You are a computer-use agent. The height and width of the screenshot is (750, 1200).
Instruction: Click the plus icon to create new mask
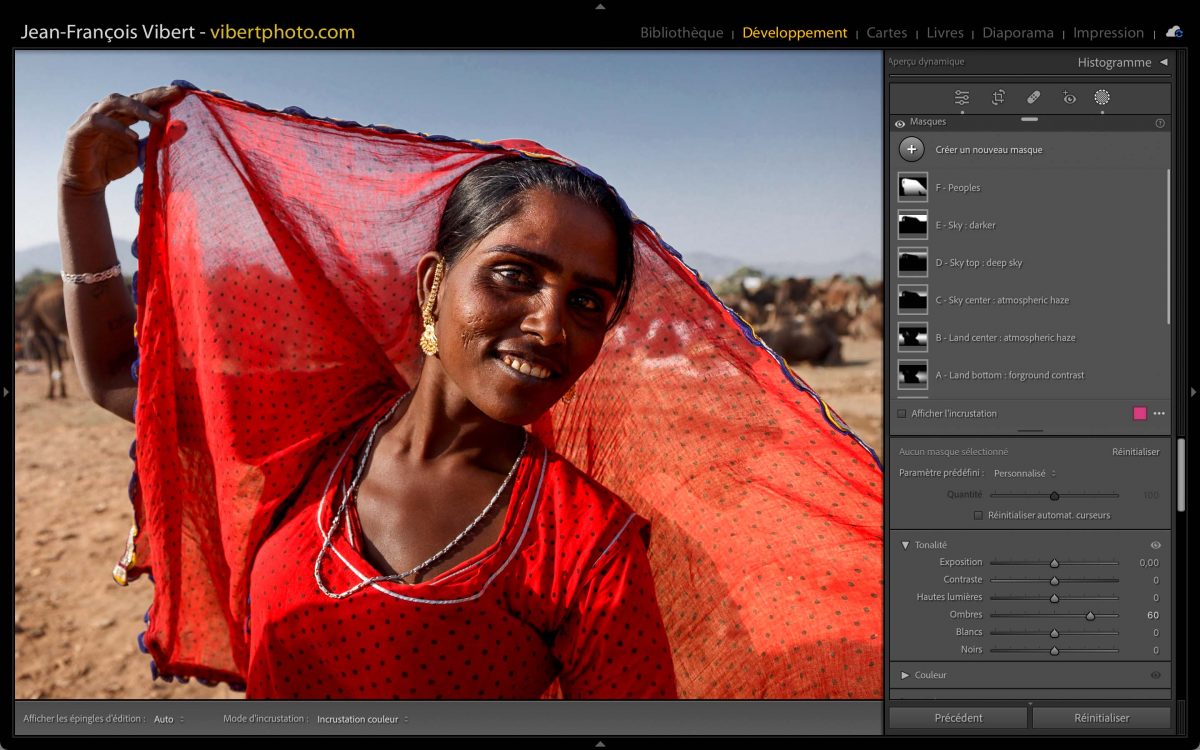coord(911,150)
